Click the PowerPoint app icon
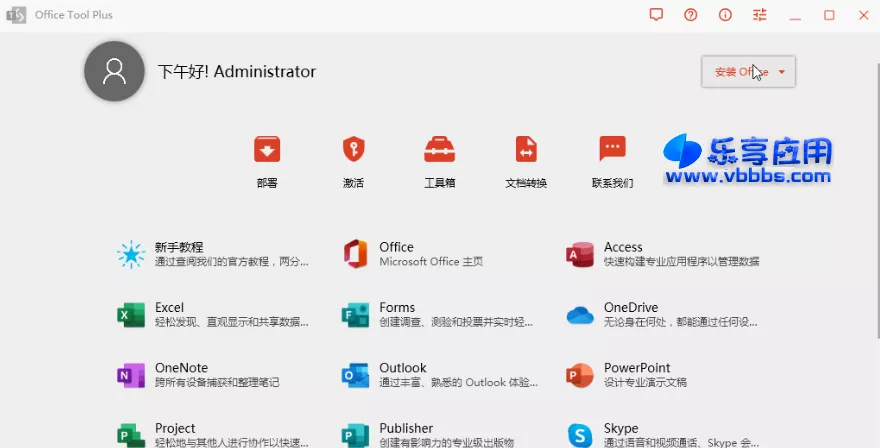 [580, 375]
